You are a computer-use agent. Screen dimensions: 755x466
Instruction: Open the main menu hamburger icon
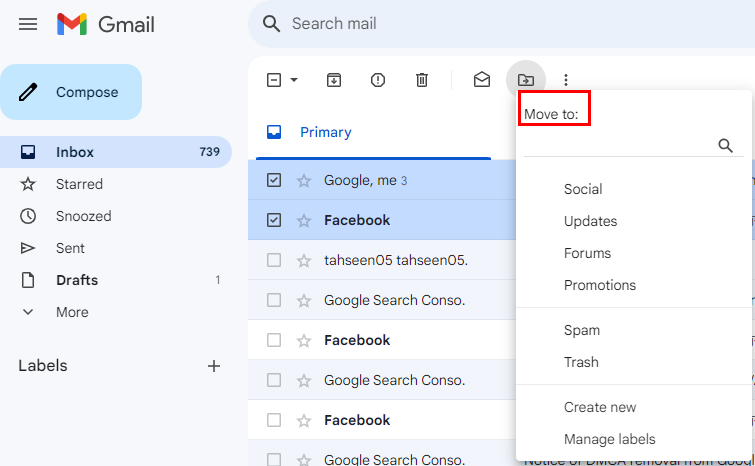pos(28,24)
